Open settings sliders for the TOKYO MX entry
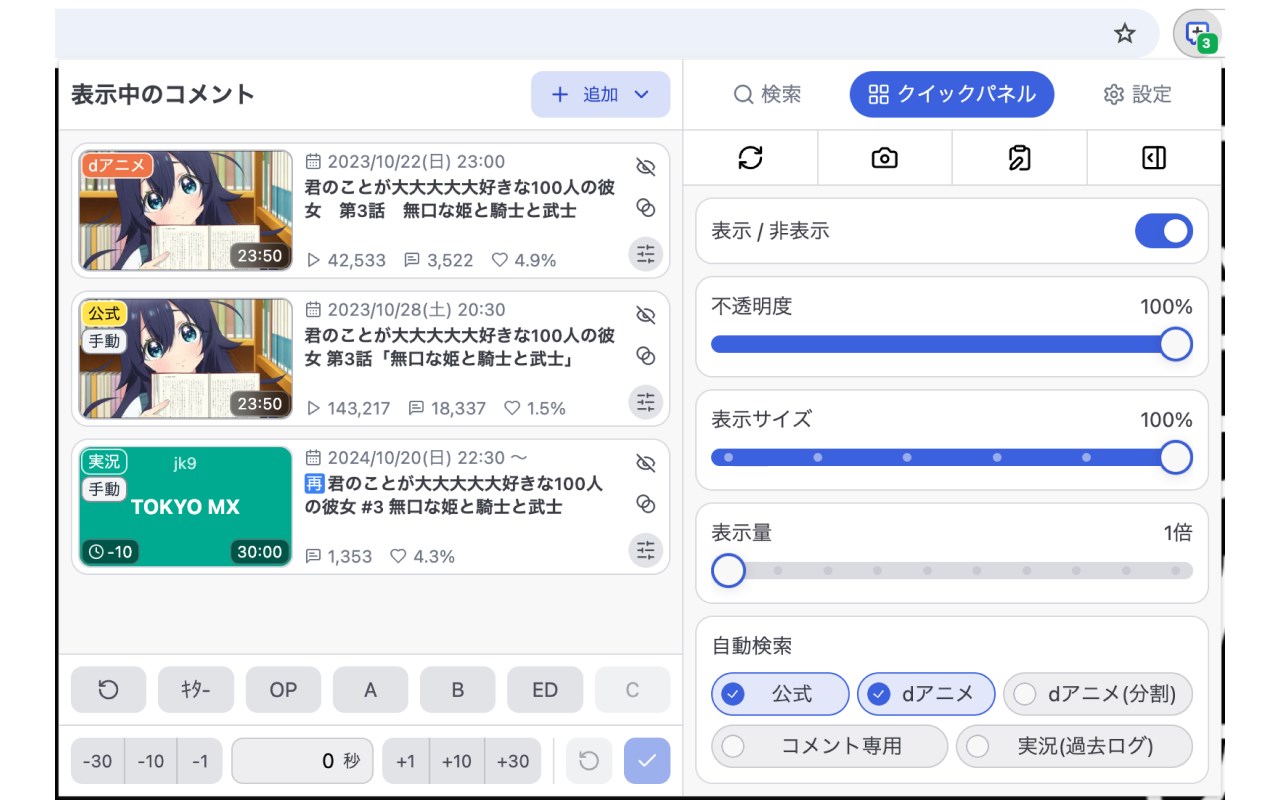 point(646,550)
